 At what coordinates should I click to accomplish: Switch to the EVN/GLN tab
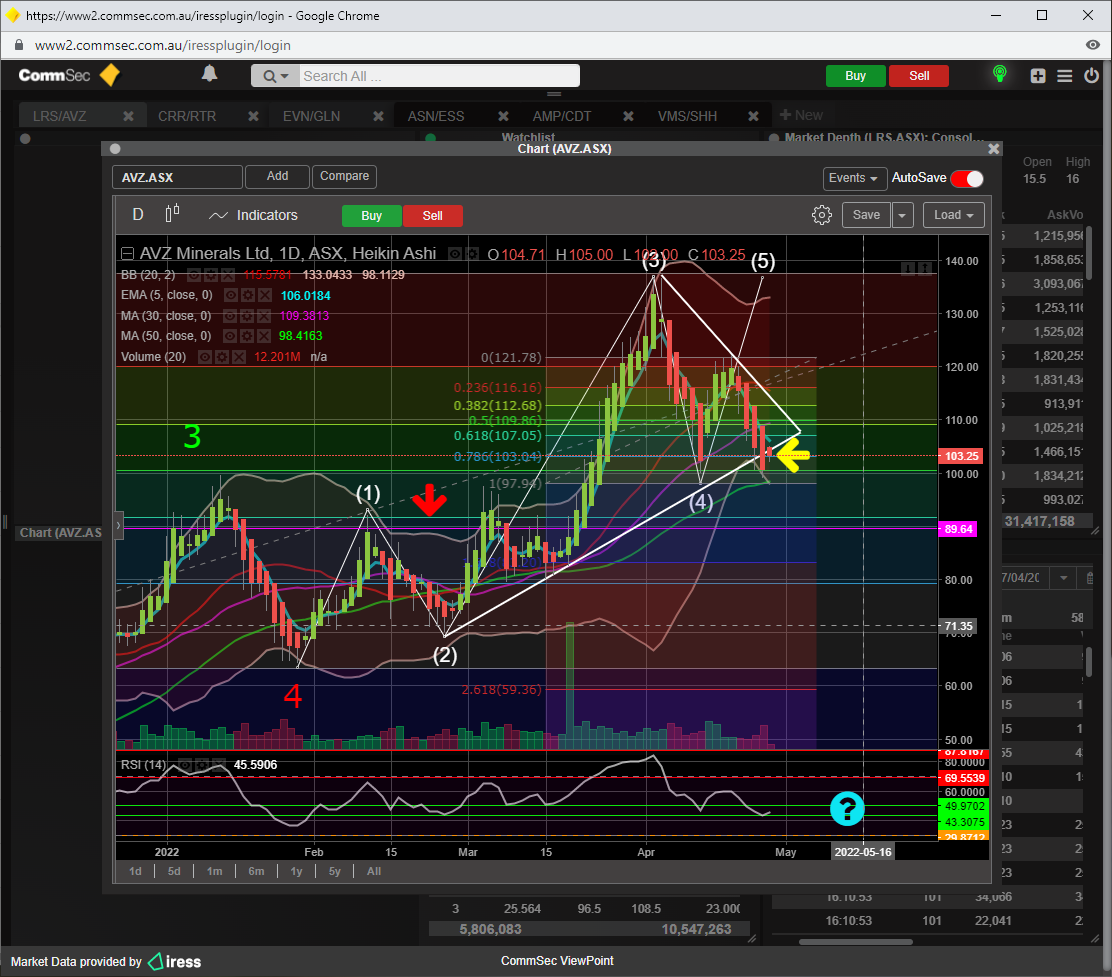point(311,116)
